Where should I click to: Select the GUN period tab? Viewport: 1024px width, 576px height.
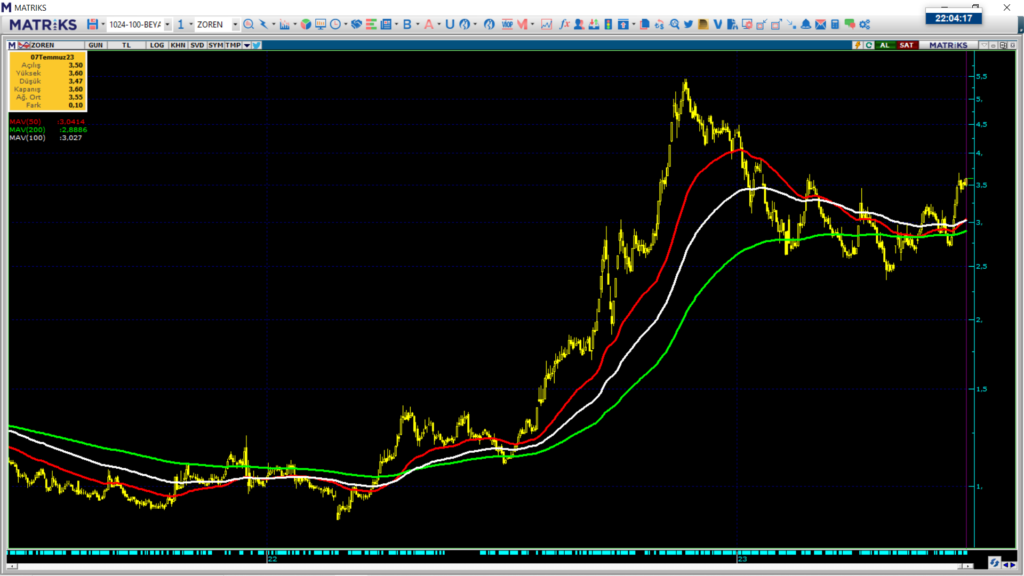(x=96, y=45)
